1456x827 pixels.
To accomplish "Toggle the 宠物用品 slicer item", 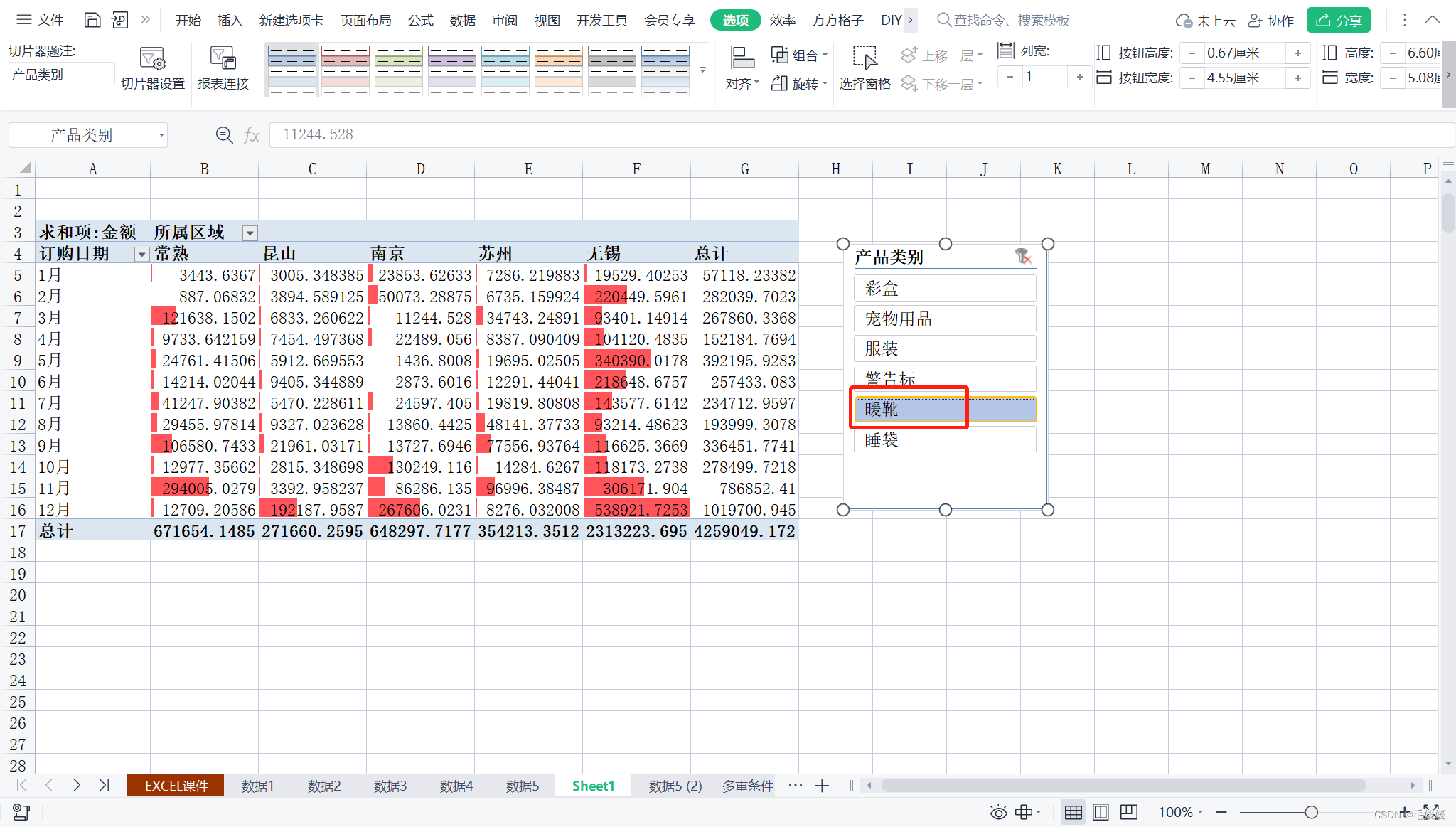I will point(944,319).
